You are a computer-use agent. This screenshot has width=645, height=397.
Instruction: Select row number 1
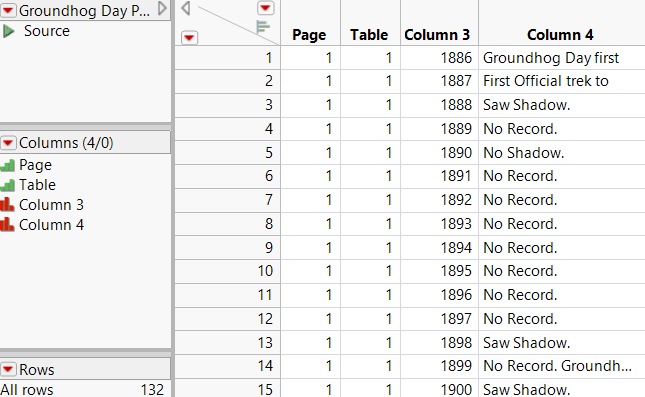coord(227,58)
